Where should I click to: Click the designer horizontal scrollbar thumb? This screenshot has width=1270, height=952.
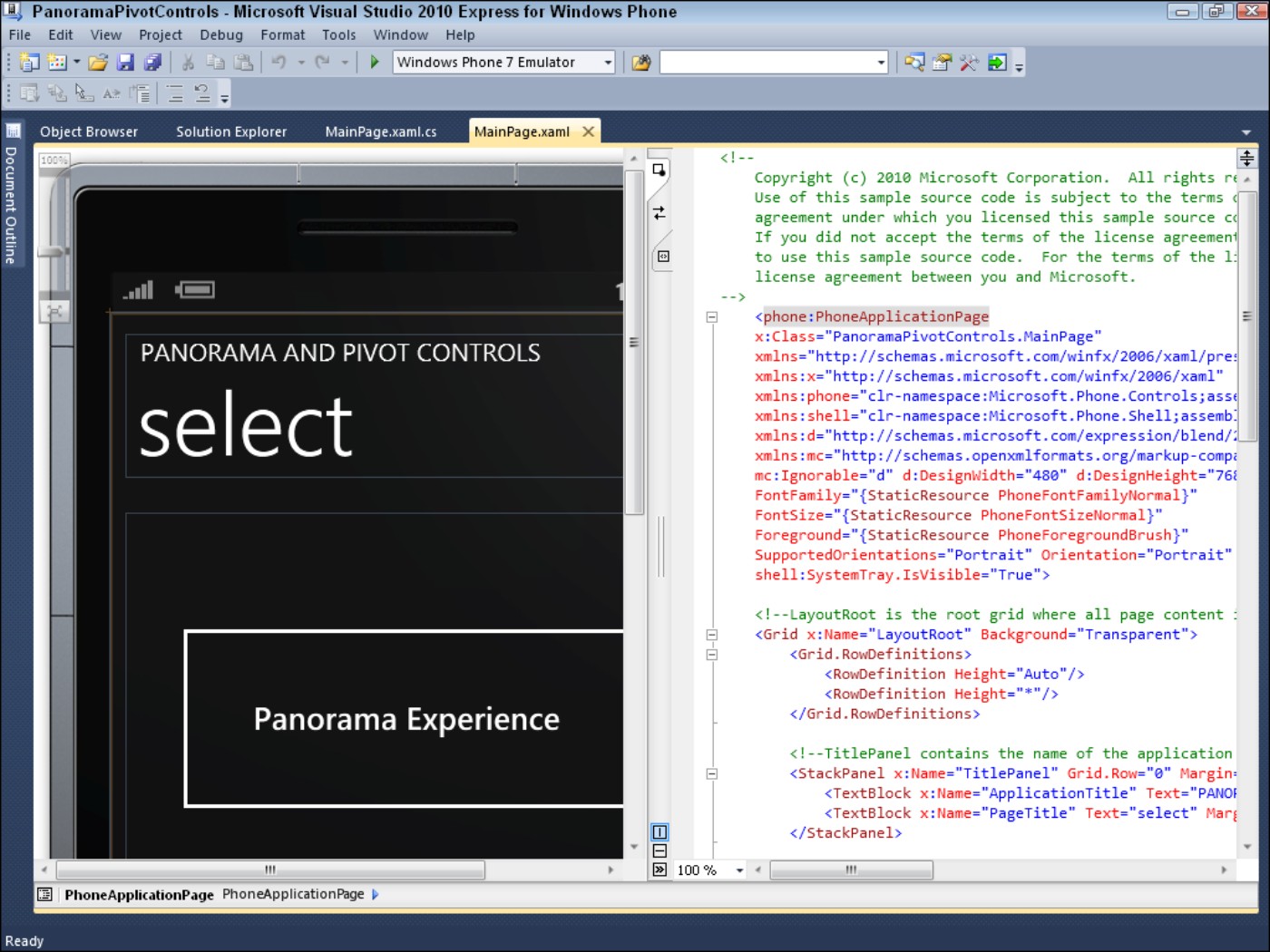click(270, 869)
